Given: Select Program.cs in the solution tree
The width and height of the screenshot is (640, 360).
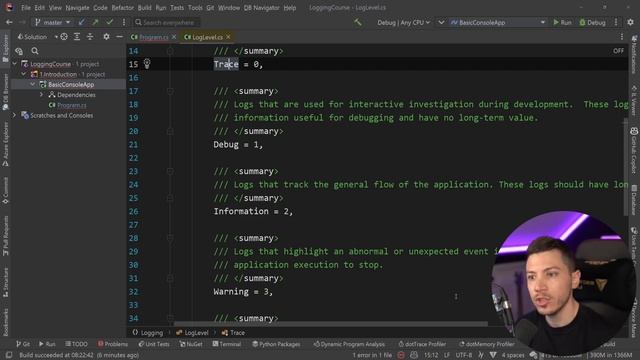Looking at the screenshot, I should point(71,105).
